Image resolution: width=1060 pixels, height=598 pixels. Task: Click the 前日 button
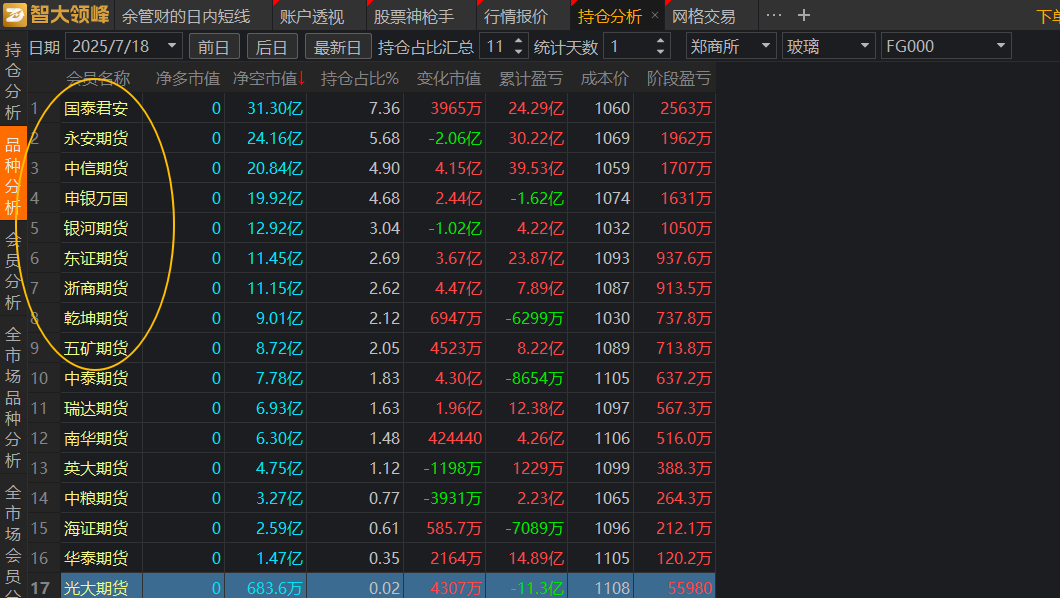pos(214,47)
